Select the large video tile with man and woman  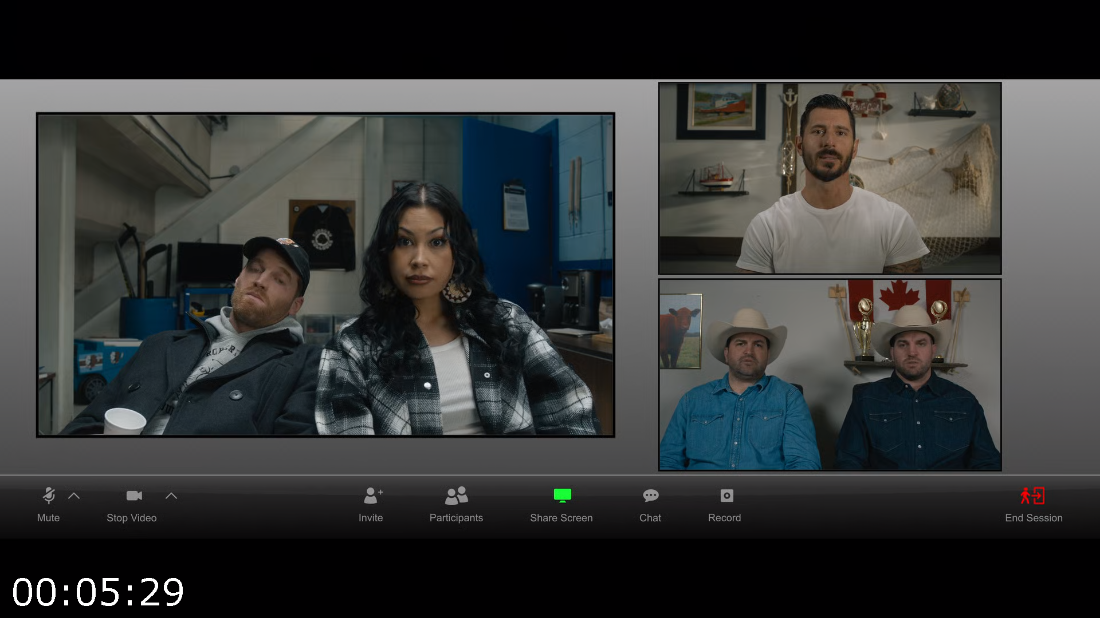pos(325,275)
